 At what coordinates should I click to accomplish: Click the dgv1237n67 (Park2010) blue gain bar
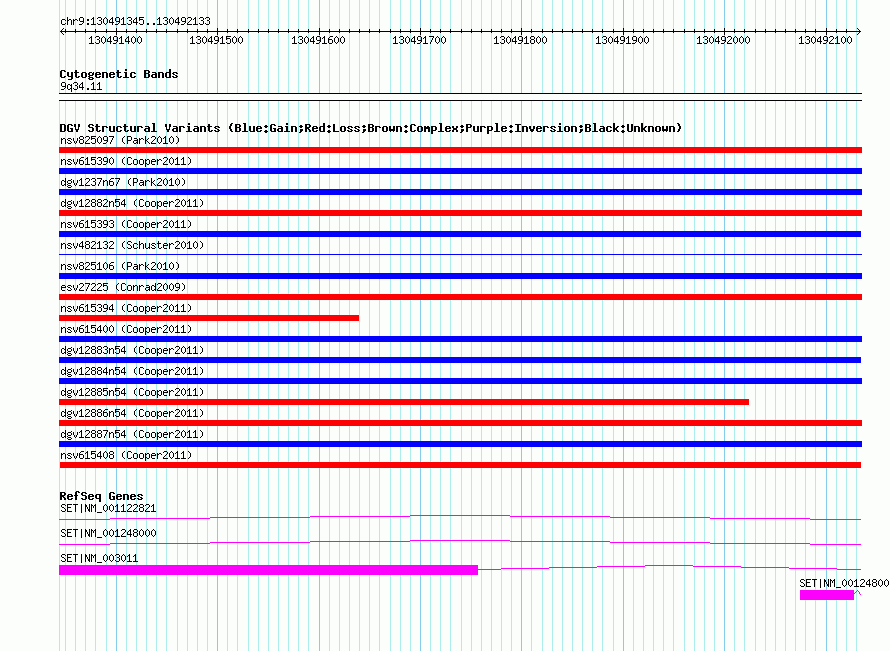pos(460,192)
